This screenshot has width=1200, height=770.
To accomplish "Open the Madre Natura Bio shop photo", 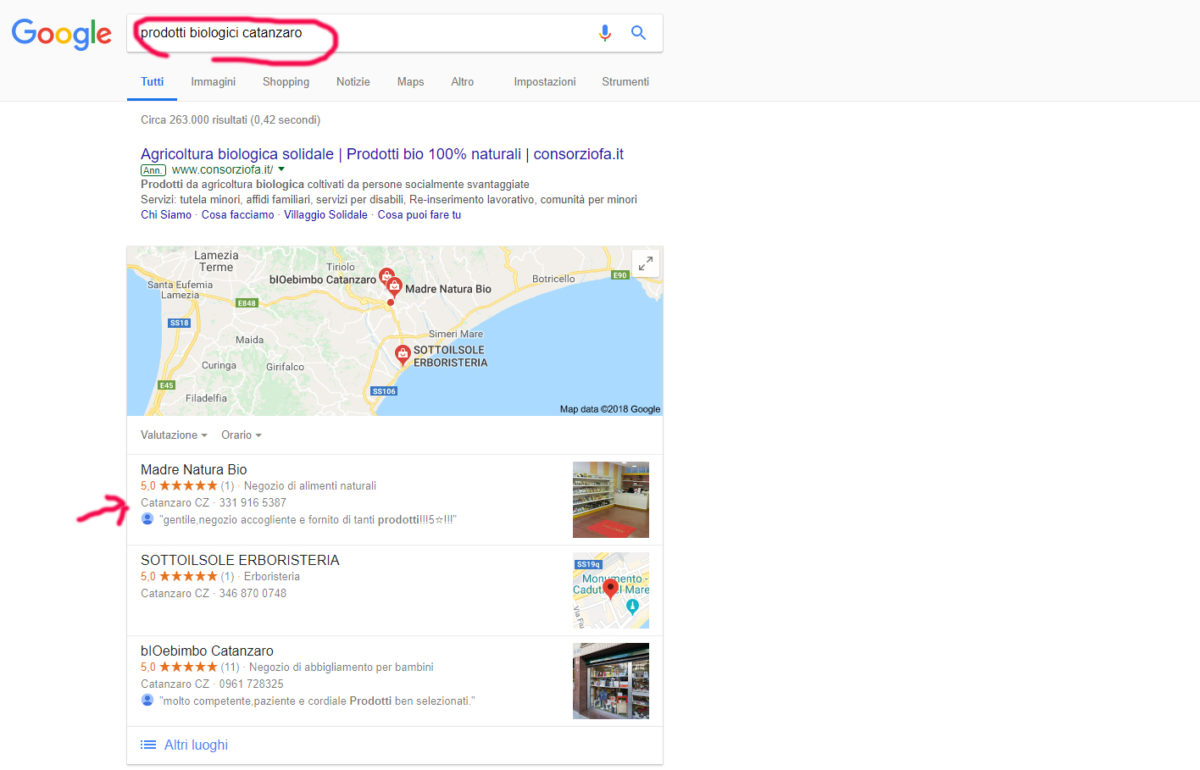I will [x=611, y=499].
